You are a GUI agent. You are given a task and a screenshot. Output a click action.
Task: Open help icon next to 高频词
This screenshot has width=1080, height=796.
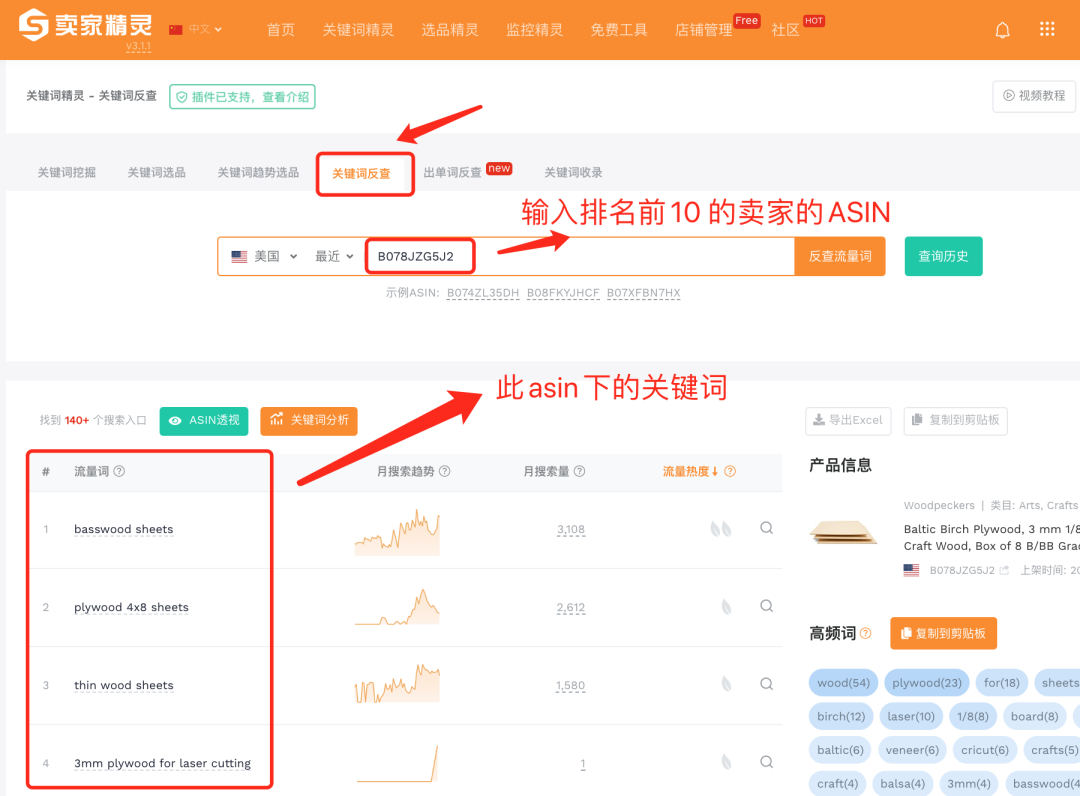pos(866,633)
